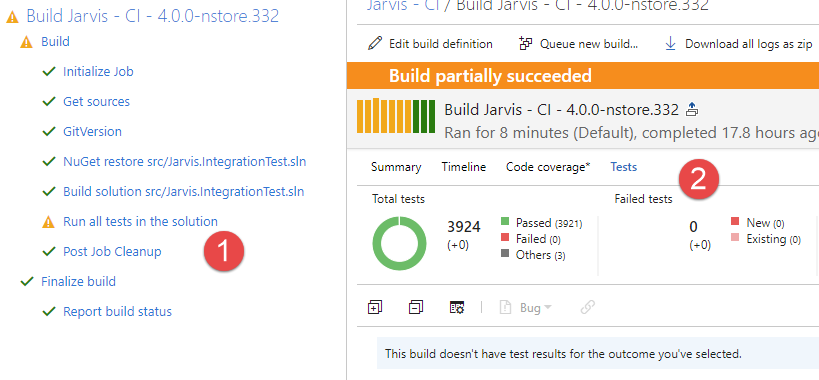Open the Timeline tab
The image size is (819, 380).
tap(463, 167)
